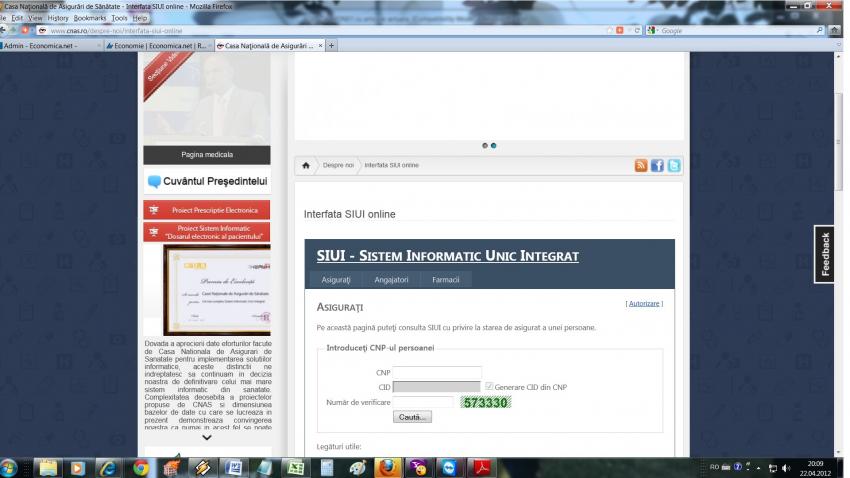The width and height of the screenshot is (850, 478).
Task: Click the search magnifier in Google box
Action: point(820,30)
